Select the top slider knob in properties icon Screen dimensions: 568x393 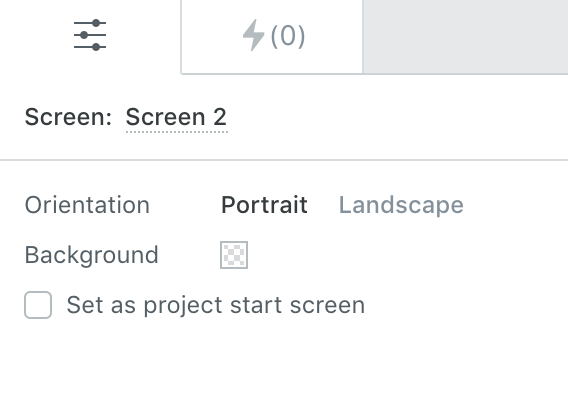click(x=96, y=23)
